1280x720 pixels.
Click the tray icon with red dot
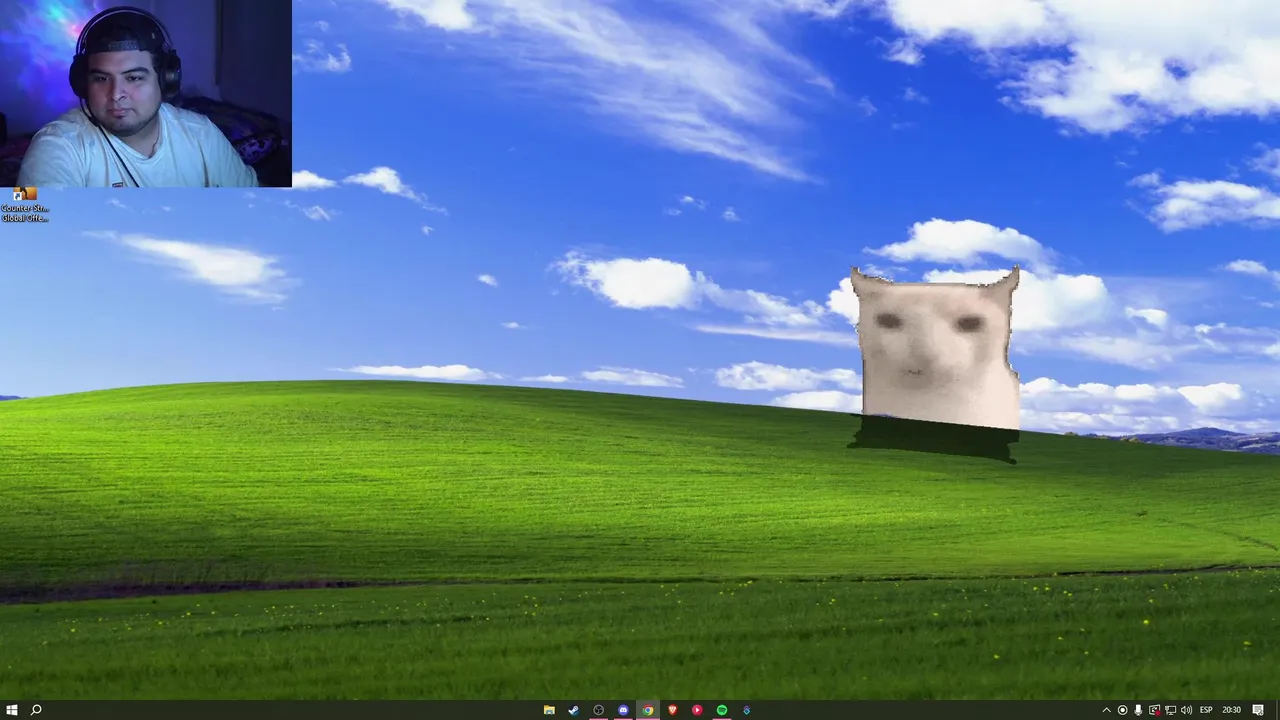point(1154,710)
